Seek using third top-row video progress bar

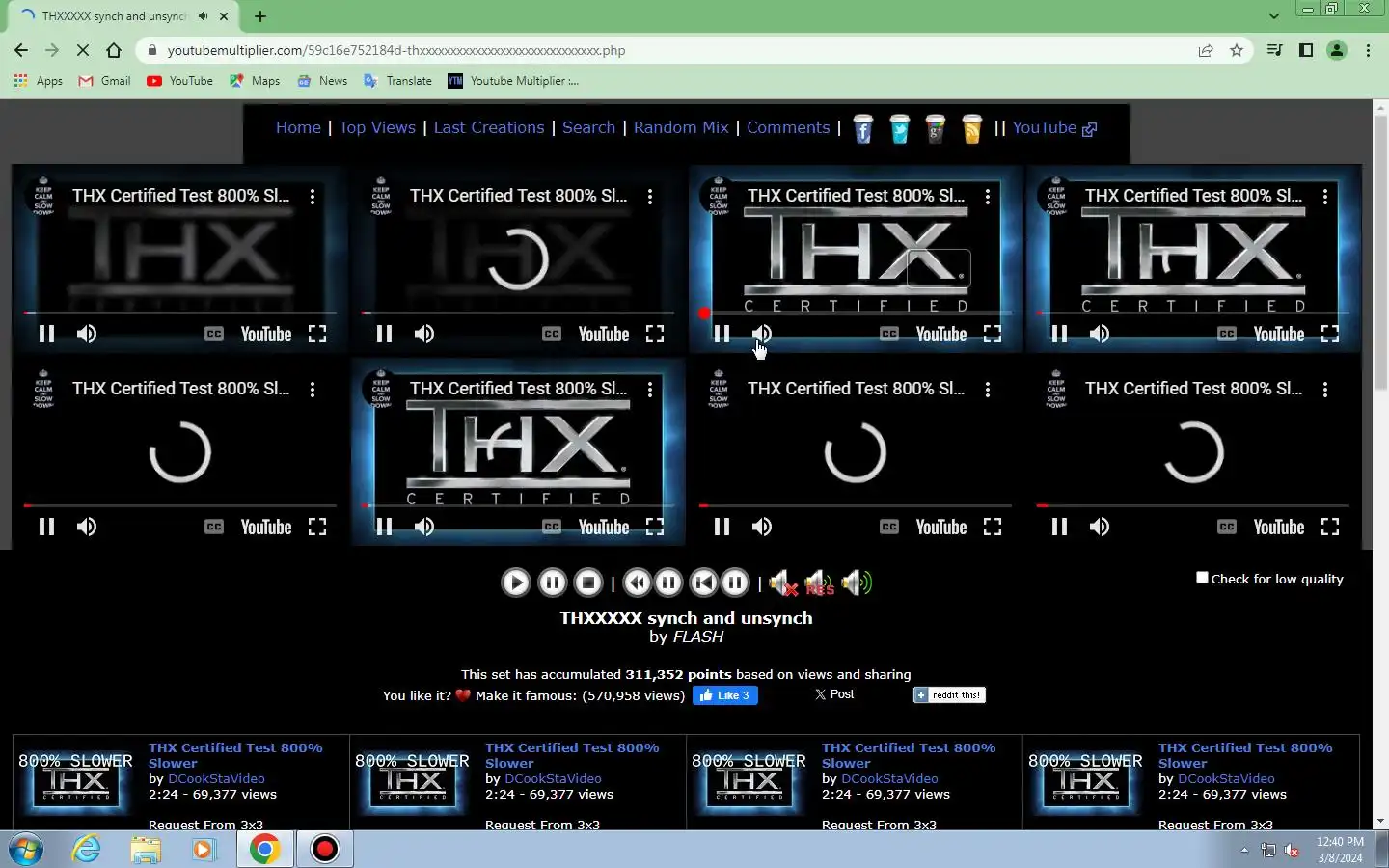coord(856,312)
